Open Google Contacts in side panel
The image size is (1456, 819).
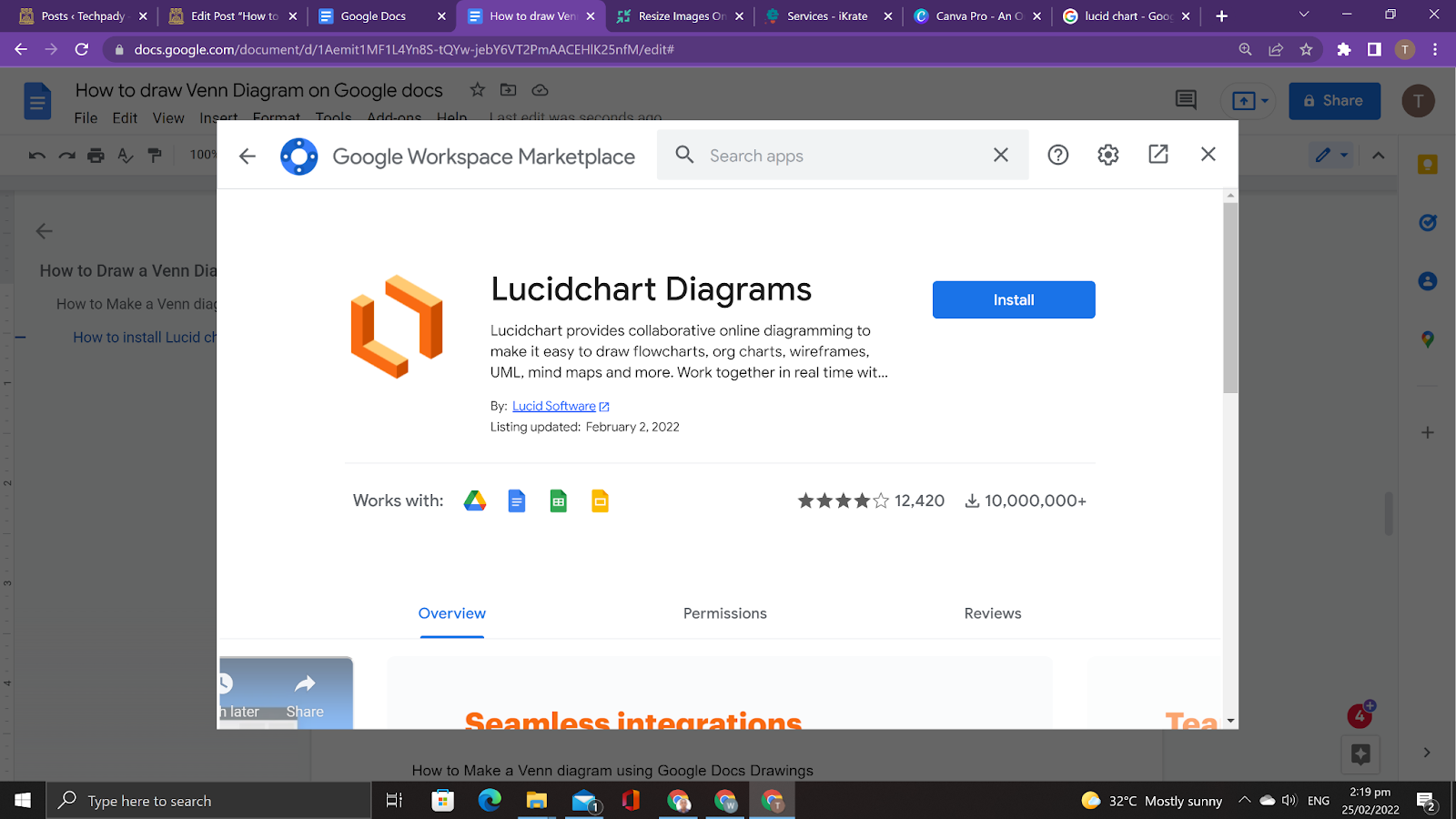[1427, 281]
